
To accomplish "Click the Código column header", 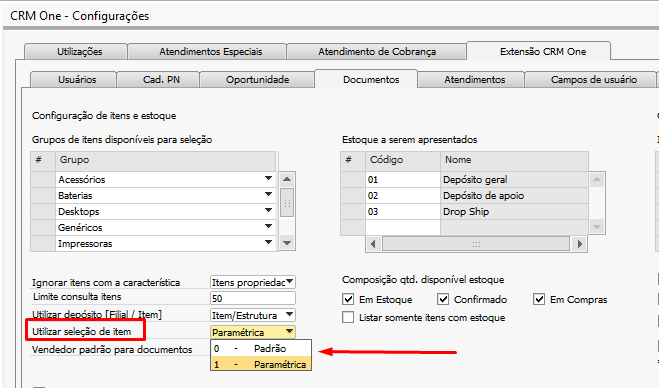I will tap(403, 160).
